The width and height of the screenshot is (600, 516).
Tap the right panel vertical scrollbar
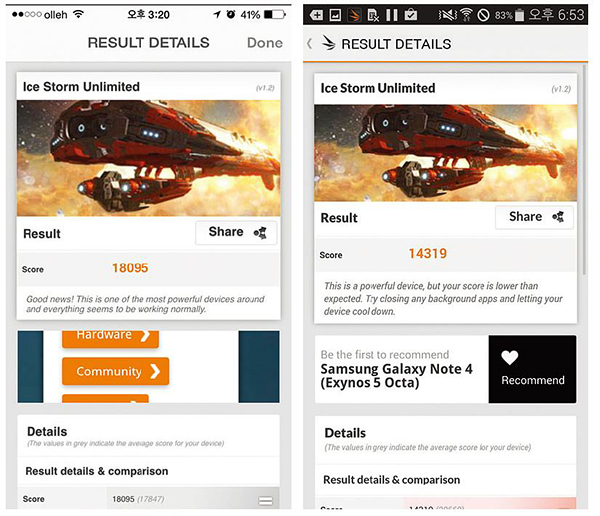coord(584,170)
